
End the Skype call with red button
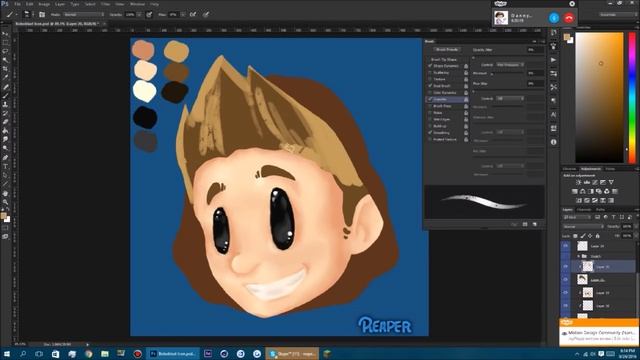pyautogui.click(x=569, y=18)
